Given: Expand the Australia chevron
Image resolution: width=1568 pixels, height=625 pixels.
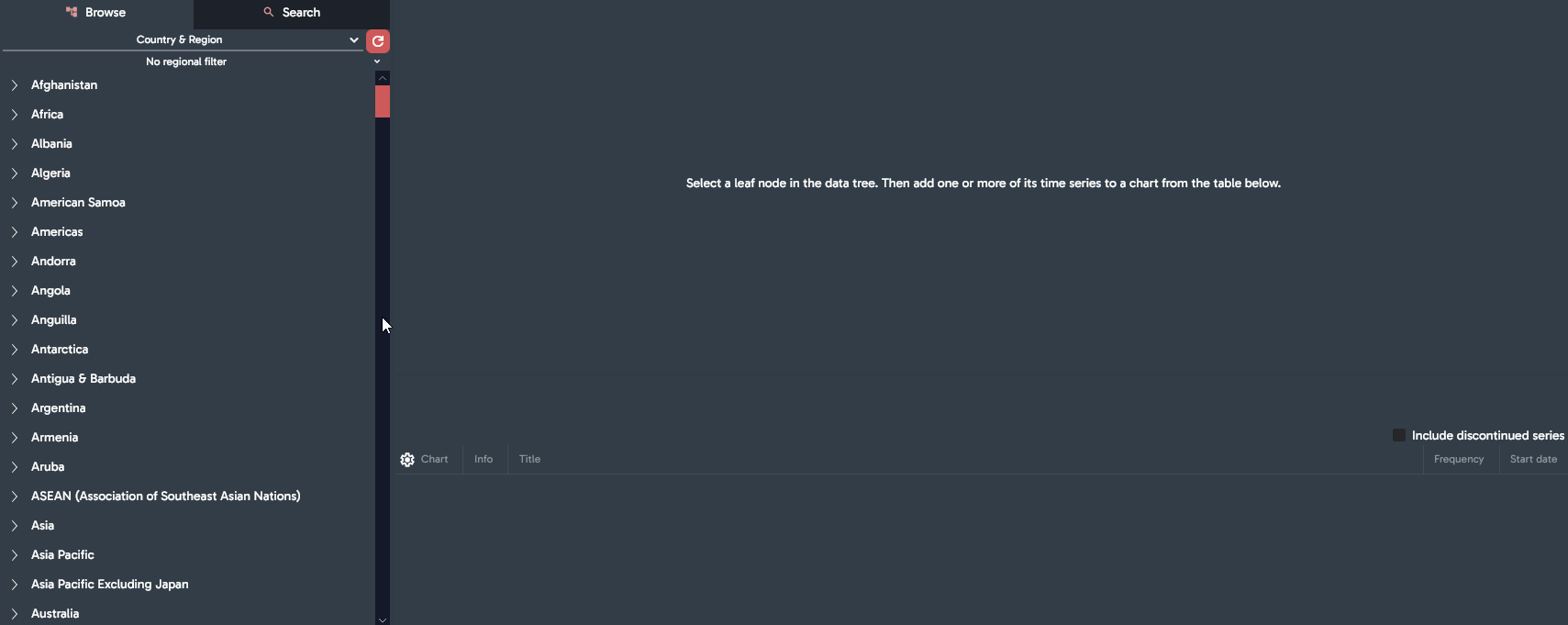Looking at the screenshot, I should pos(15,614).
